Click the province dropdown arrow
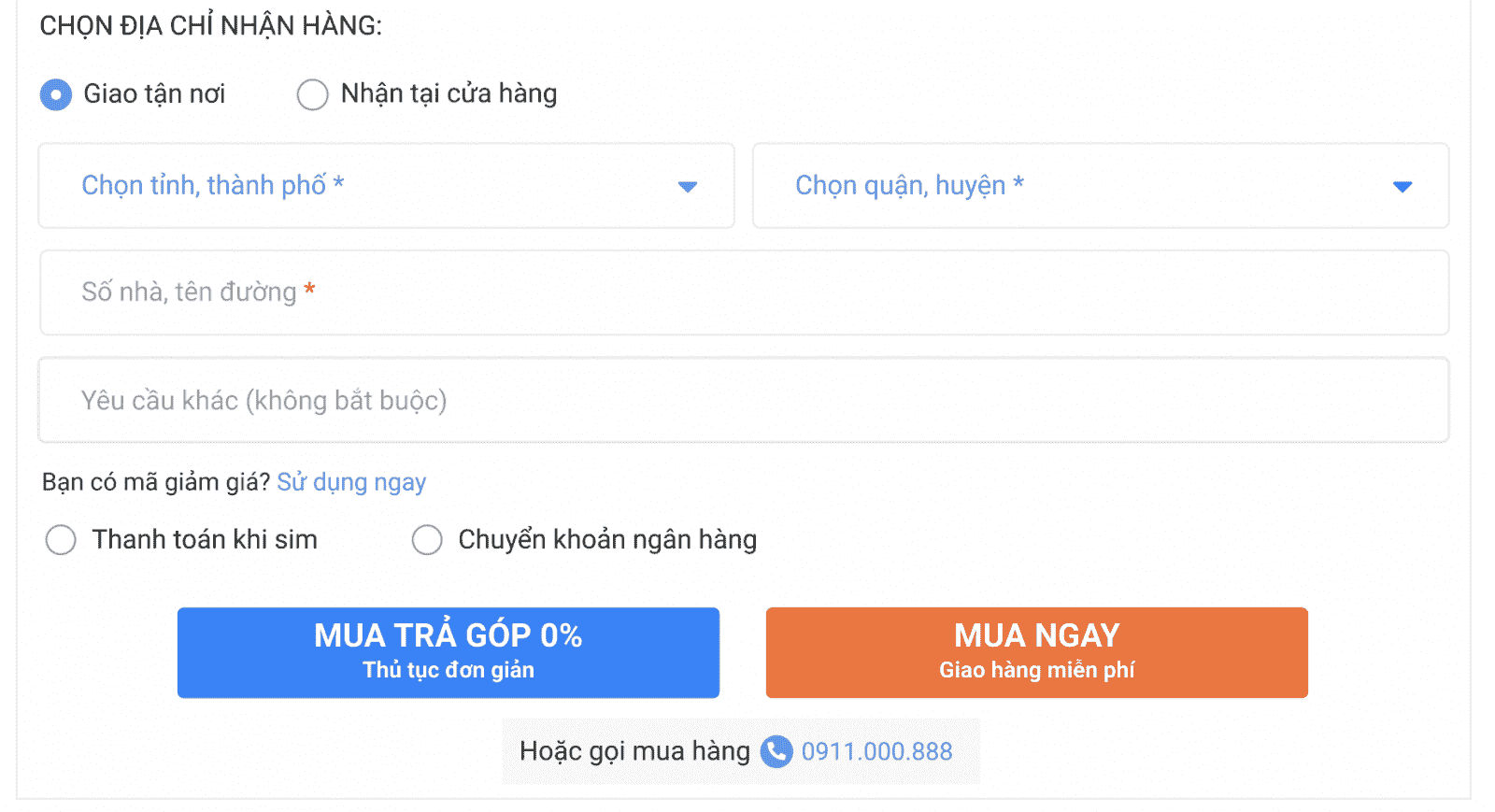1495x812 pixels. (x=688, y=187)
